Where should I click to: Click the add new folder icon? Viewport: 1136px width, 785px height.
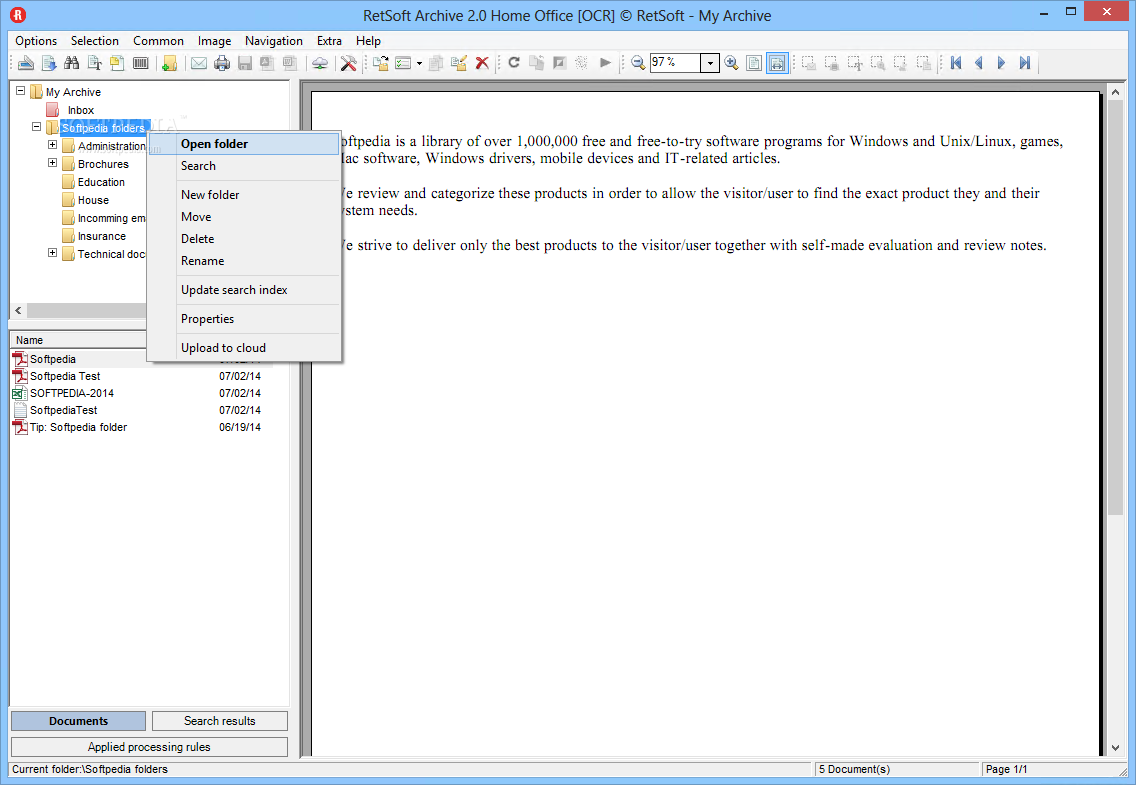(x=169, y=63)
